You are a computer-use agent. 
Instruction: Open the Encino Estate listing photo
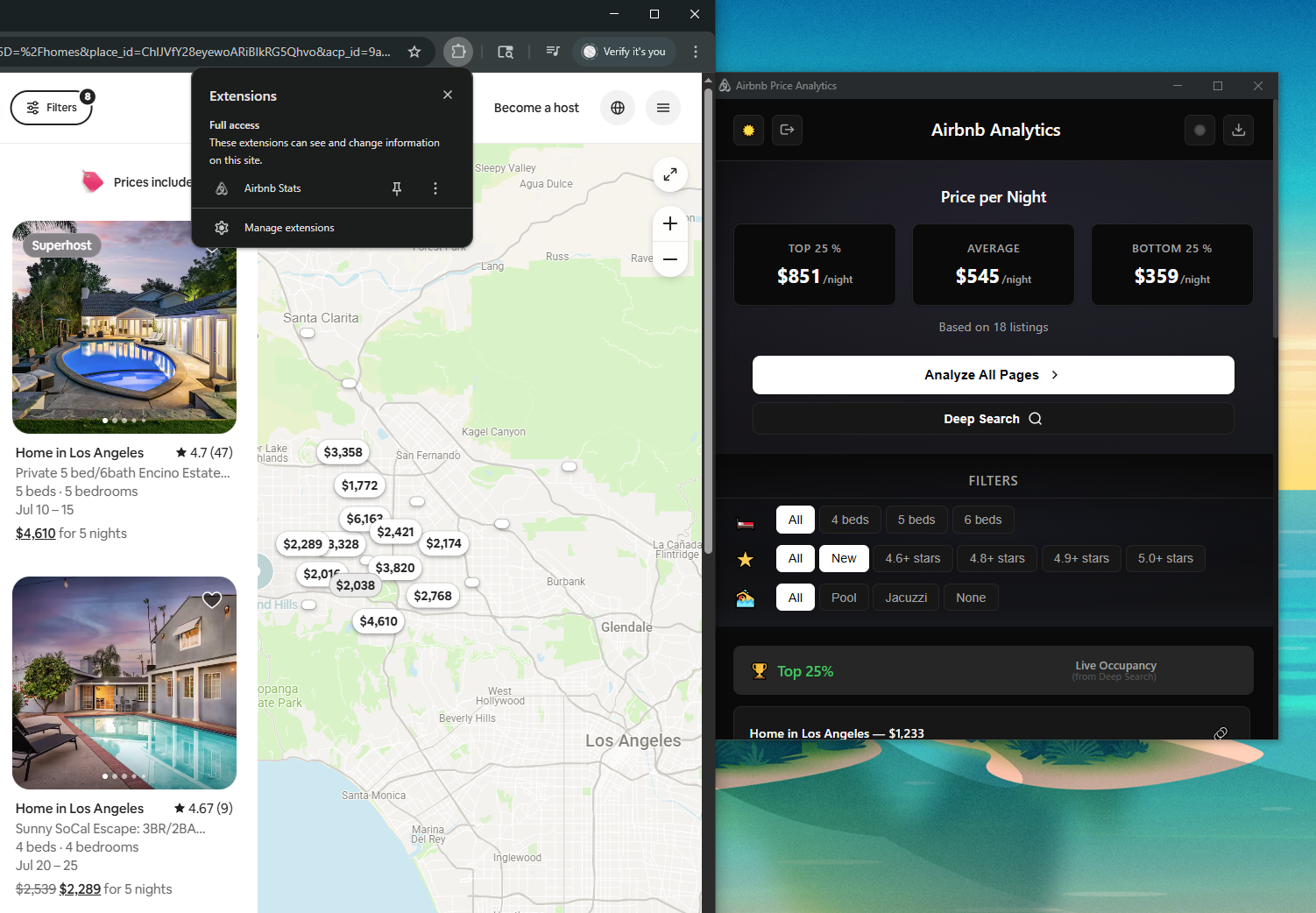tap(124, 327)
